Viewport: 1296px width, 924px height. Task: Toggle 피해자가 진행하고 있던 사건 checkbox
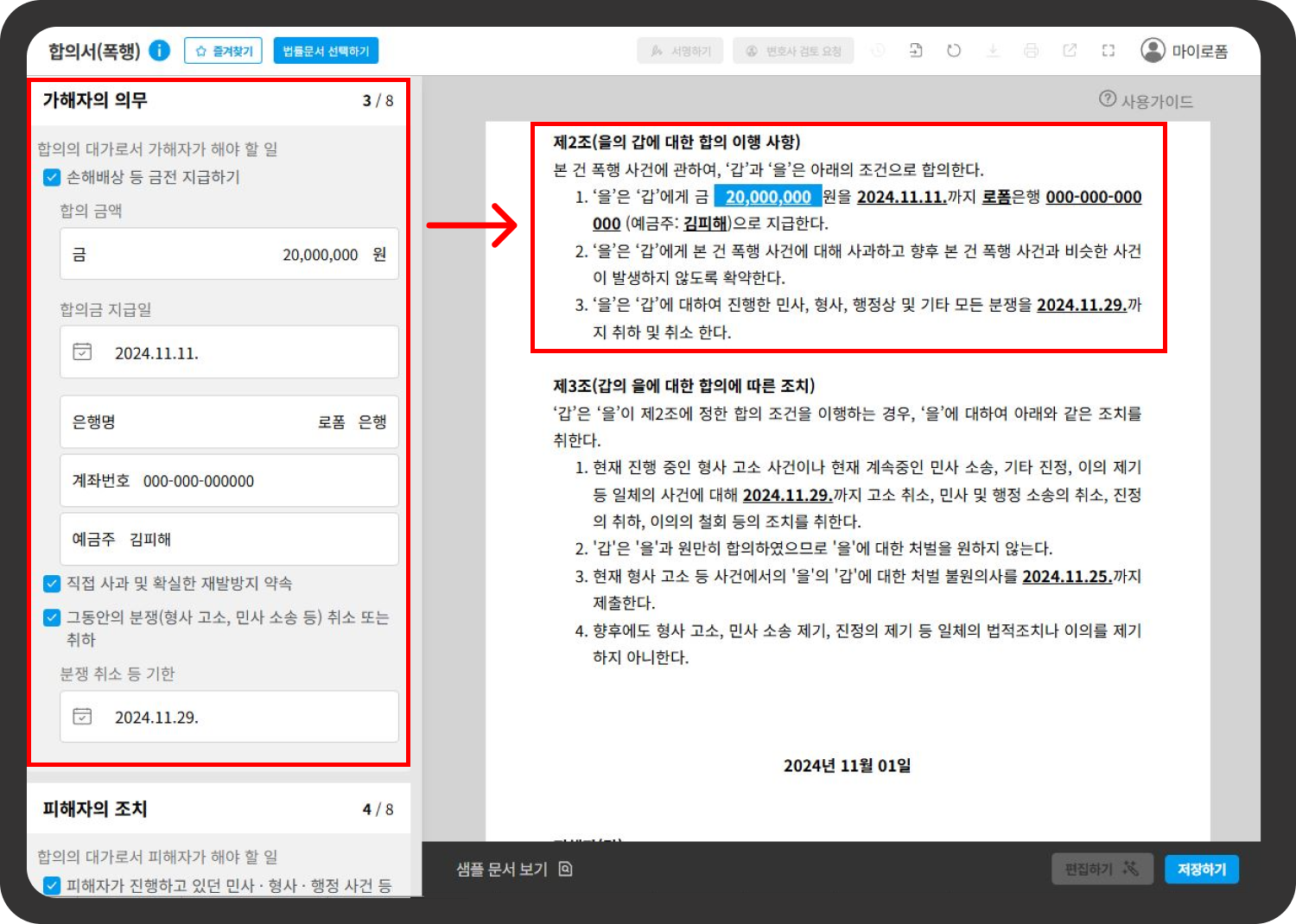(52, 885)
